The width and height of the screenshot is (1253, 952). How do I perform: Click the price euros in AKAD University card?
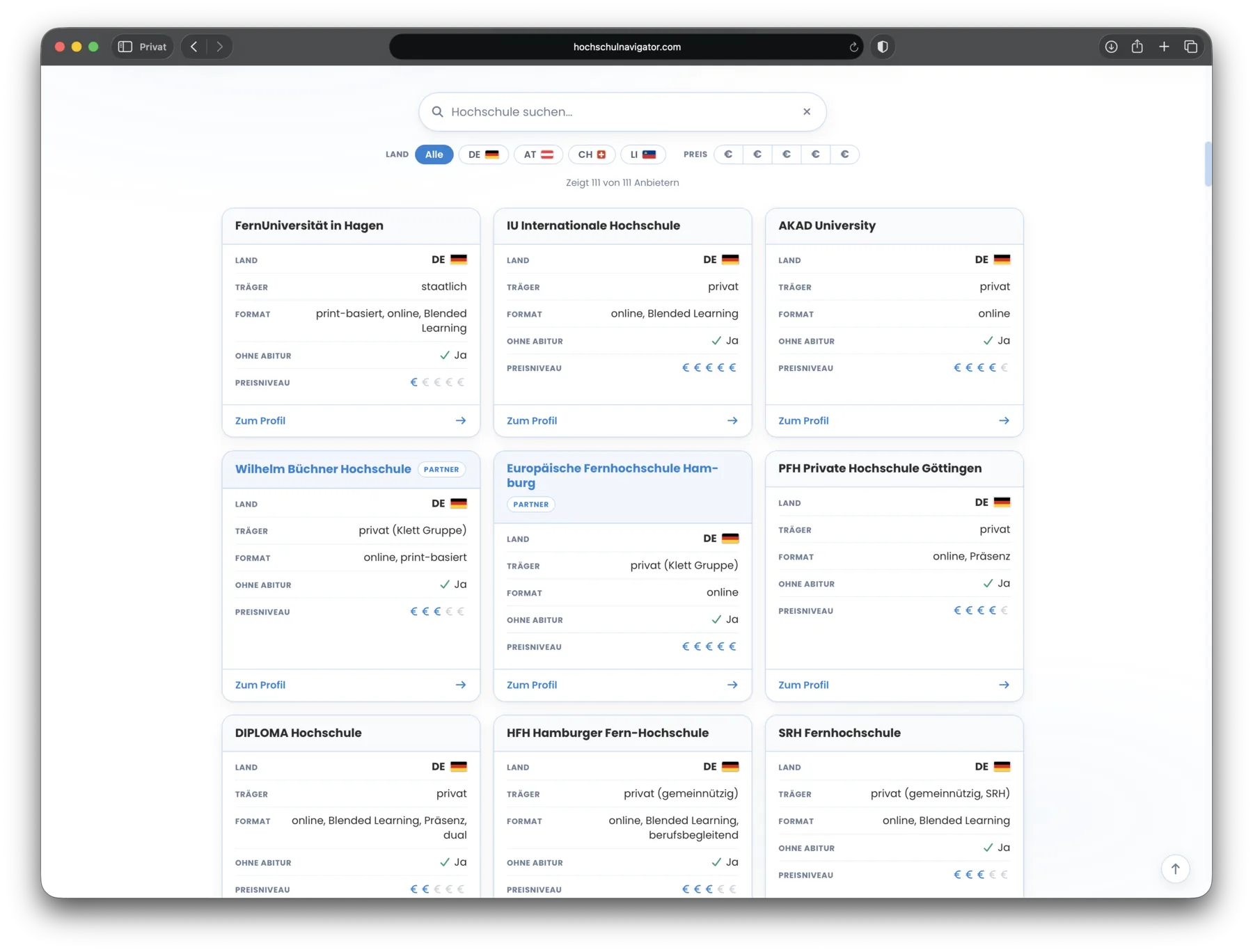point(981,367)
